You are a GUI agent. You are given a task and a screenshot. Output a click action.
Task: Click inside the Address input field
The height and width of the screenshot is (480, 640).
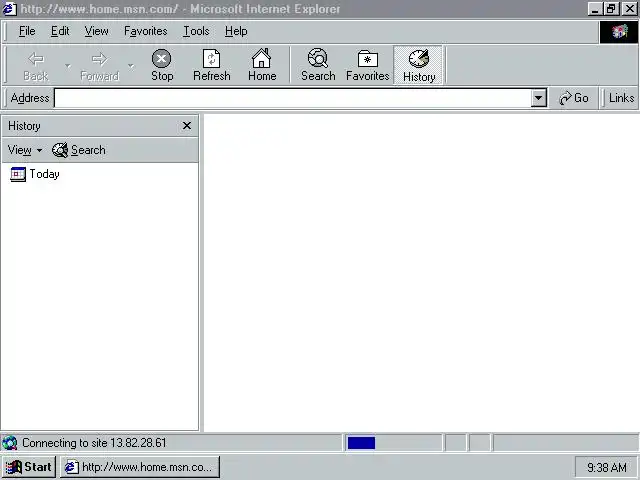coord(293,98)
